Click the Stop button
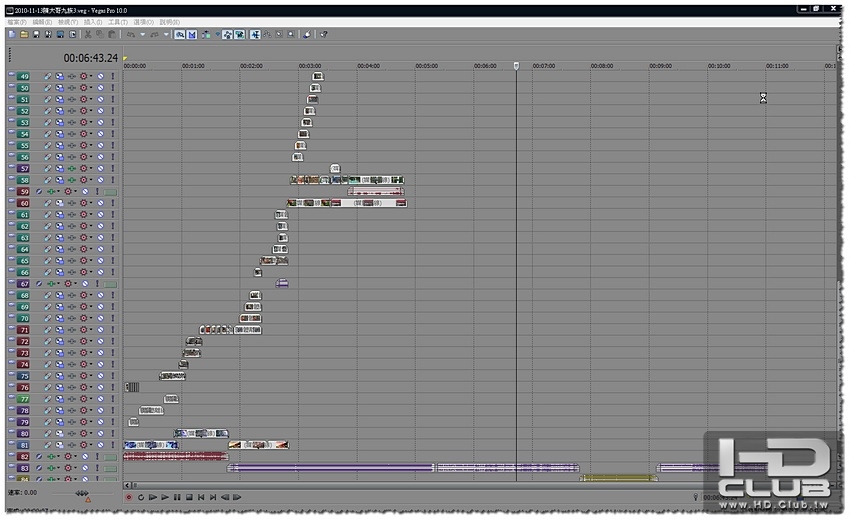850x520 pixels. pyautogui.click(x=189, y=497)
